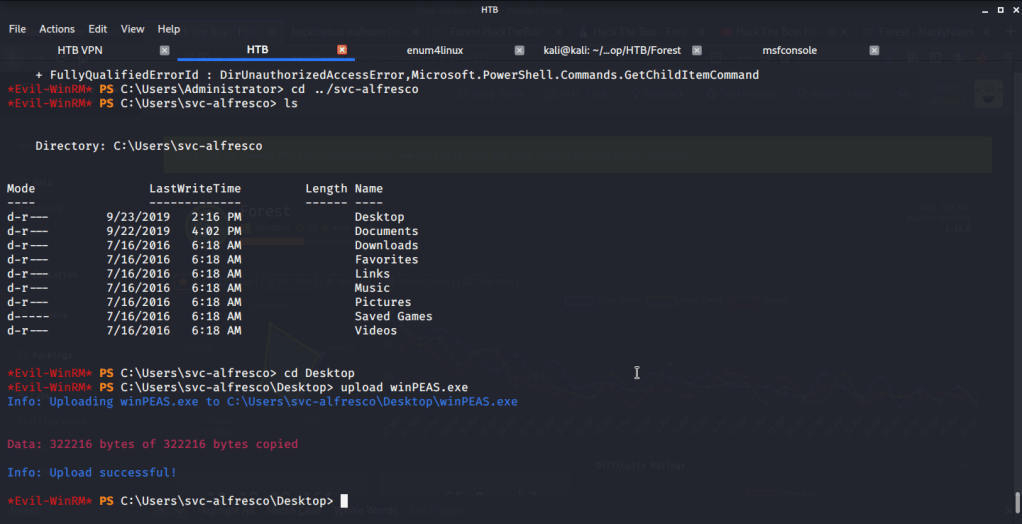The image size is (1022, 524).
Task: Switch to the msfconsole tab
Action: tap(790, 50)
